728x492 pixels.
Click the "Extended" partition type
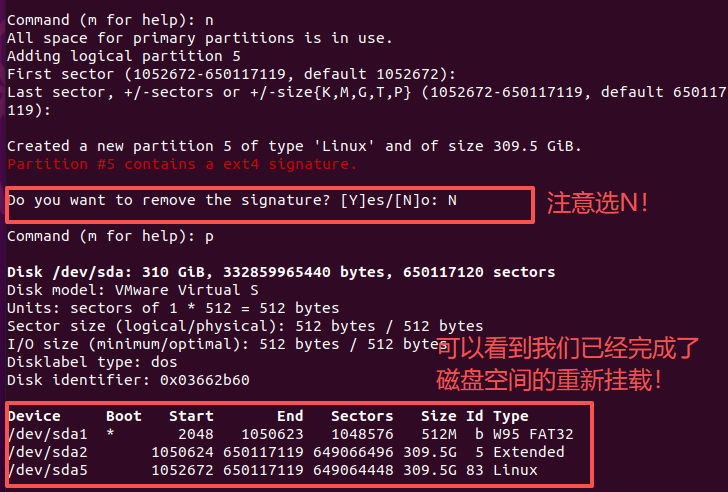(529, 452)
